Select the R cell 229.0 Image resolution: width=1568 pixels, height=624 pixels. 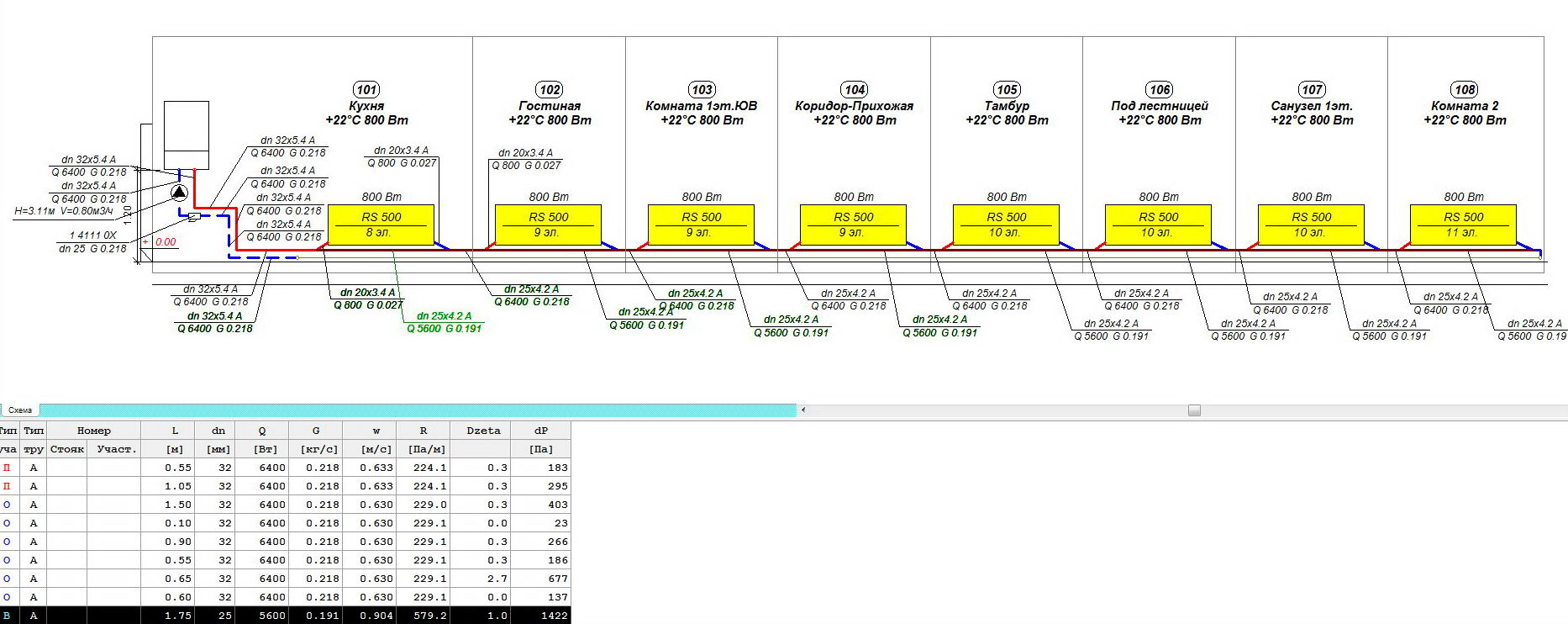pyautogui.click(x=424, y=505)
